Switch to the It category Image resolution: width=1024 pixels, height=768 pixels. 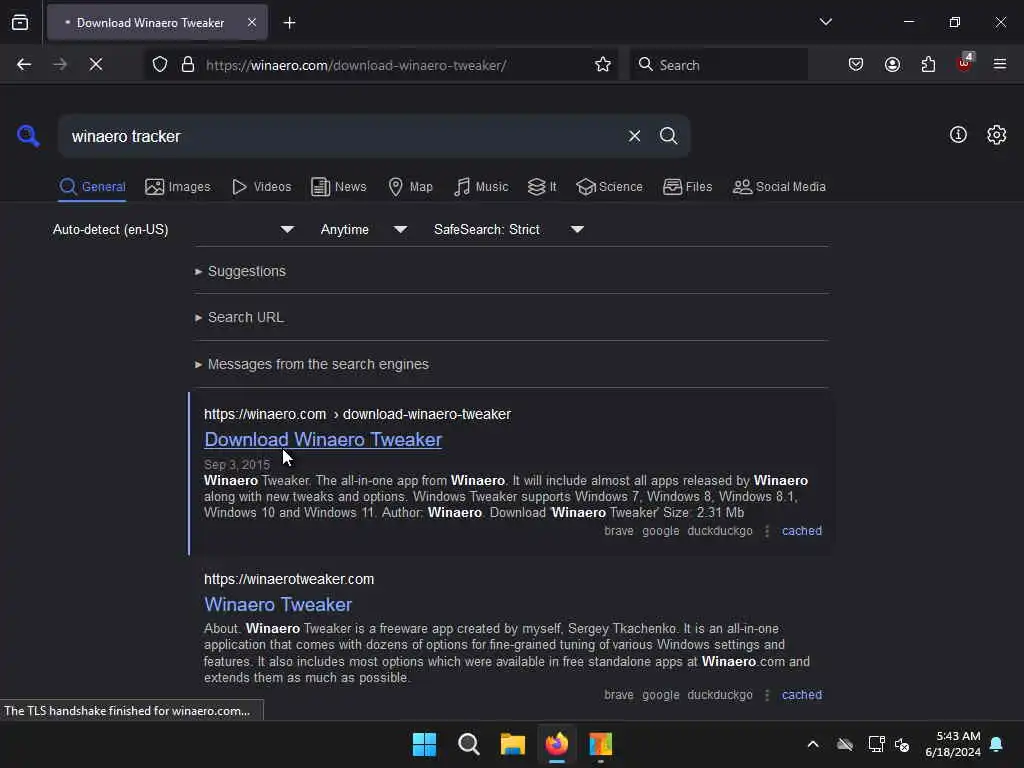click(x=542, y=187)
